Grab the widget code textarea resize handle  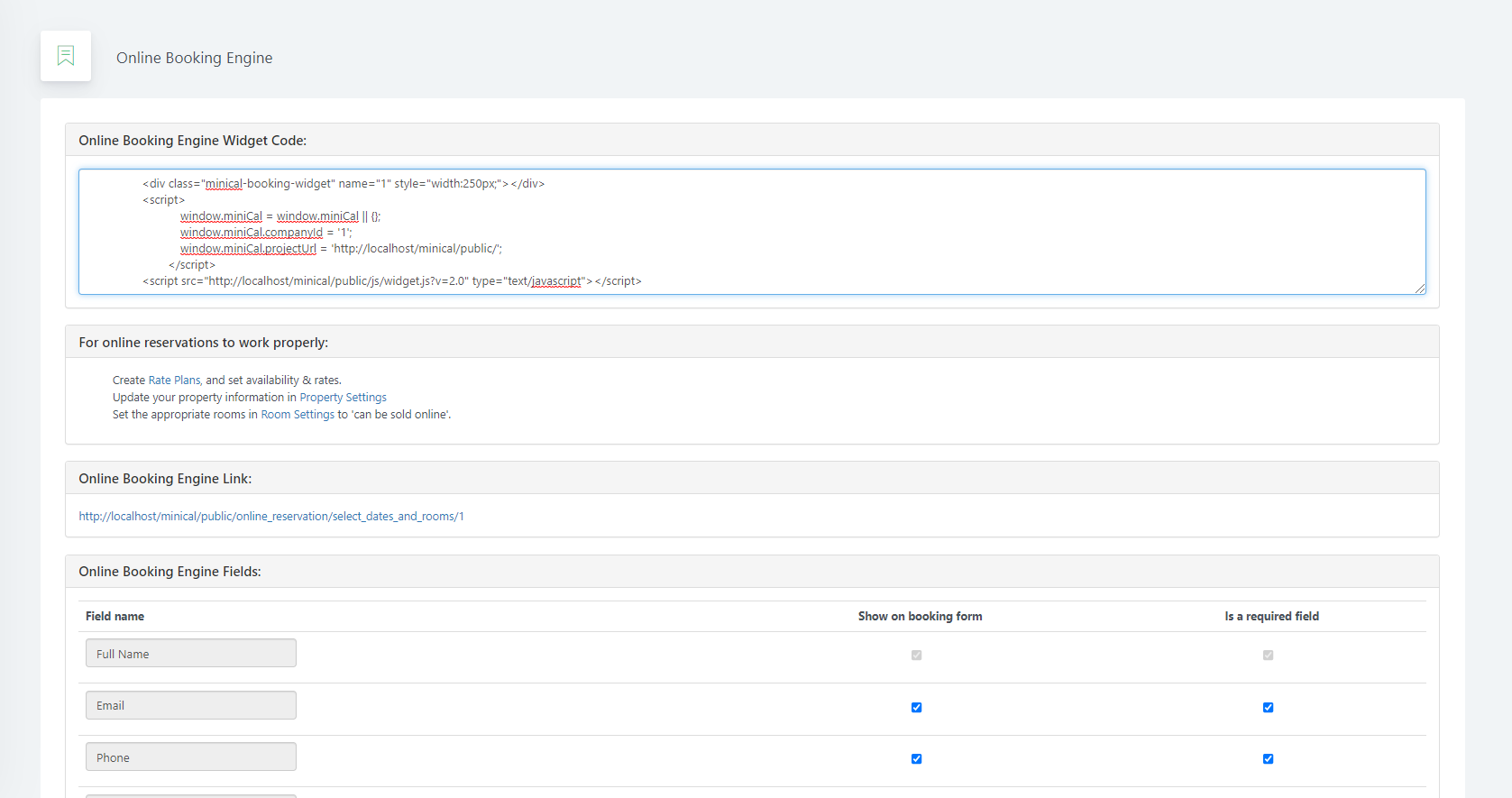1420,289
